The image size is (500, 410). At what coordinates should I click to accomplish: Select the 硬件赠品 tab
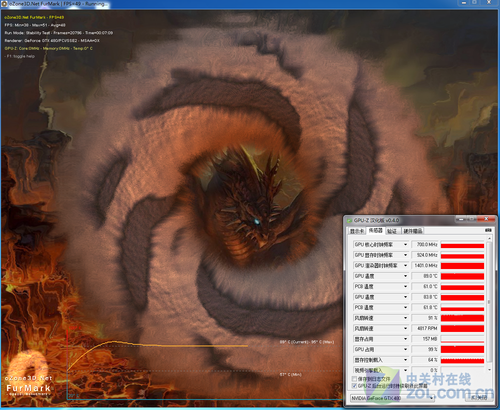pyautogui.click(x=413, y=231)
